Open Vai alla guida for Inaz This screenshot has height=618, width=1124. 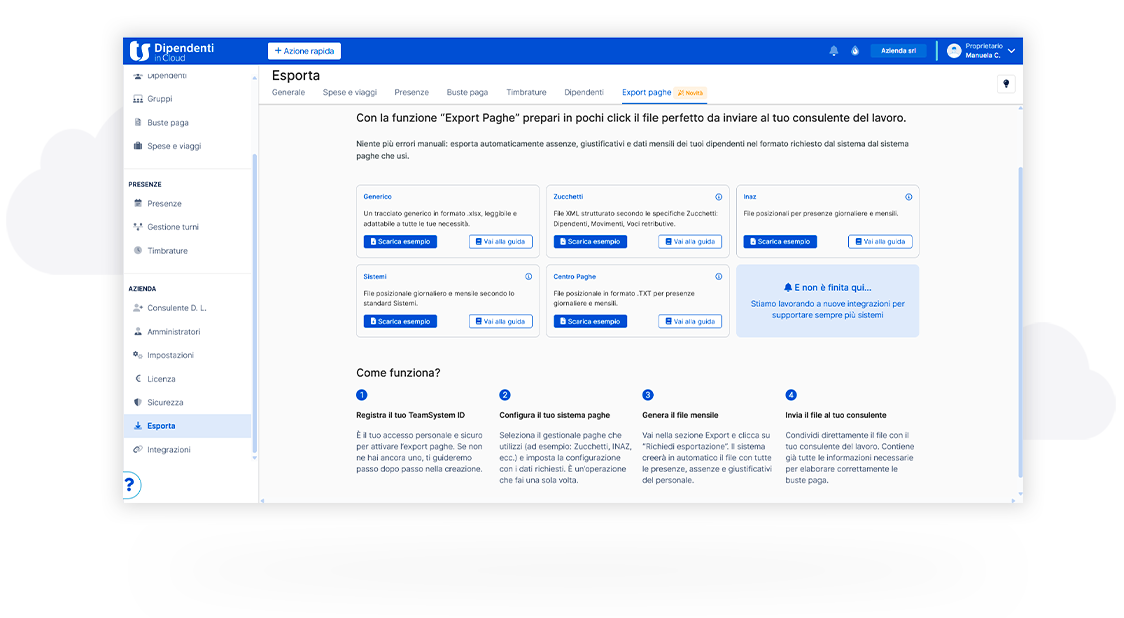coord(880,241)
